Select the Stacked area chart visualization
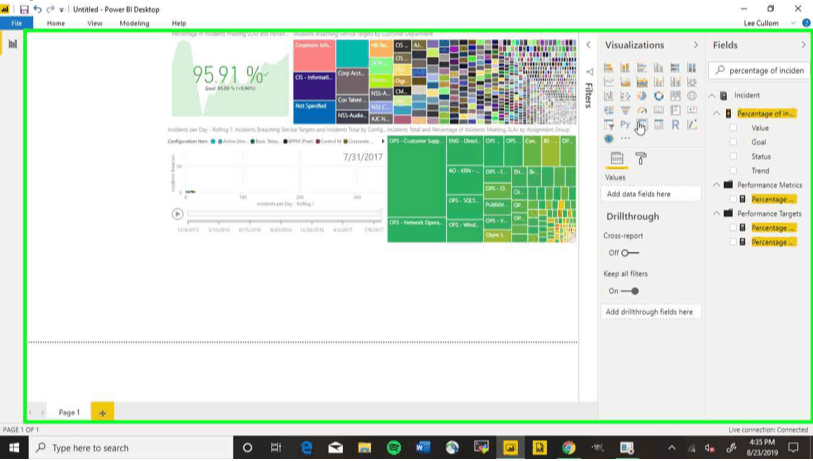The image size is (813, 461). click(x=642, y=82)
